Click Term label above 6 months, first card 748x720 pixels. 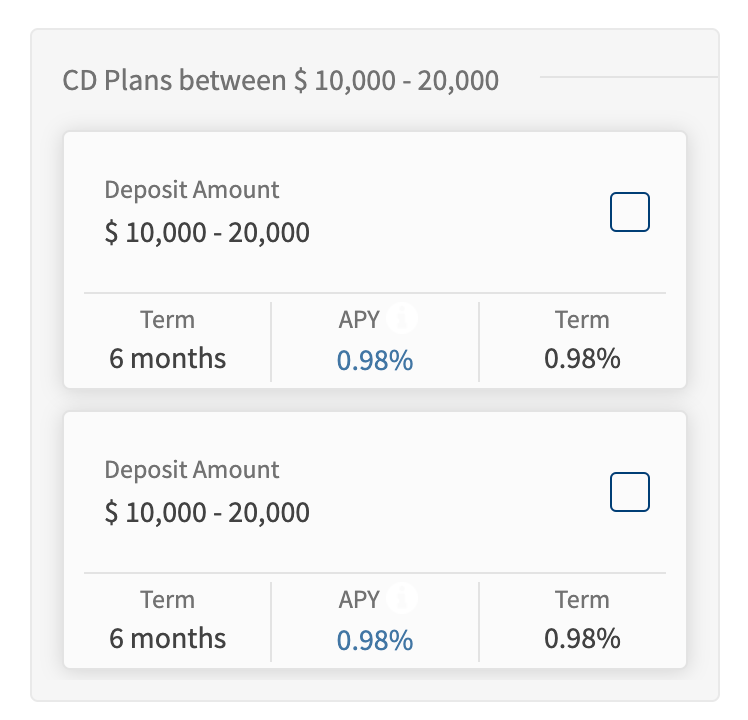point(167,319)
